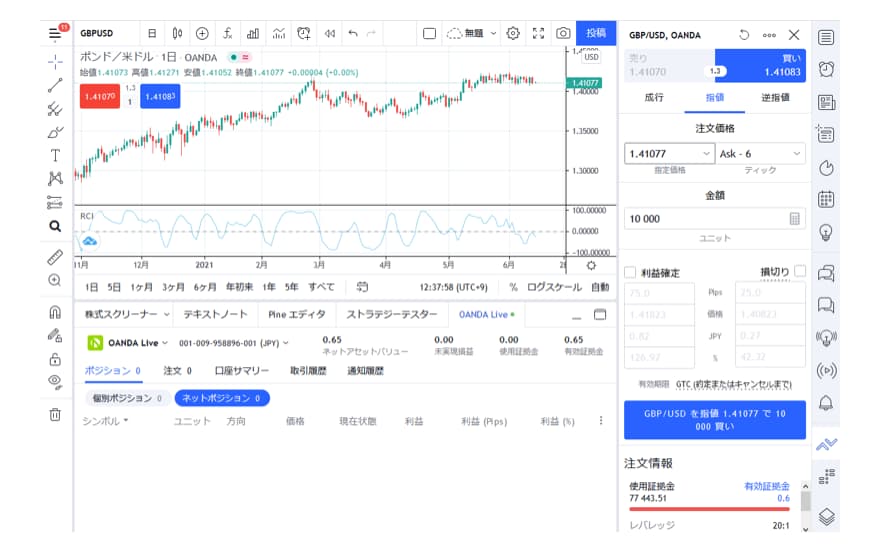Click the trash remove drawings icon

coord(55,415)
